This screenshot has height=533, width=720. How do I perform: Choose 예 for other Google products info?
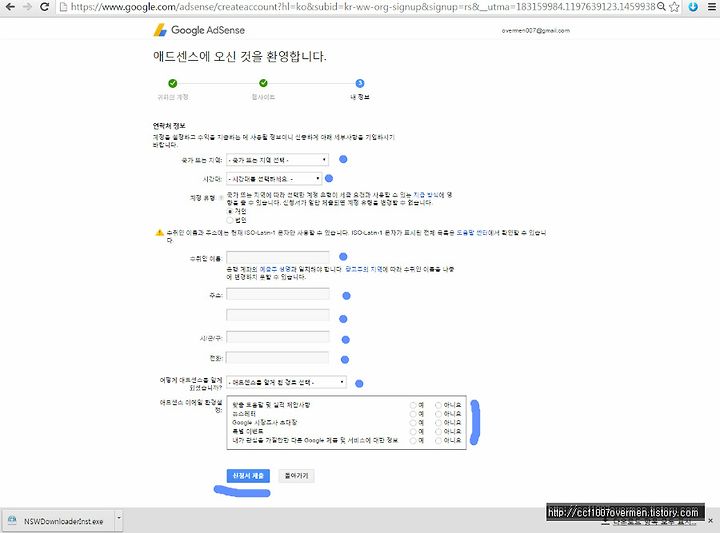point(413,441)
